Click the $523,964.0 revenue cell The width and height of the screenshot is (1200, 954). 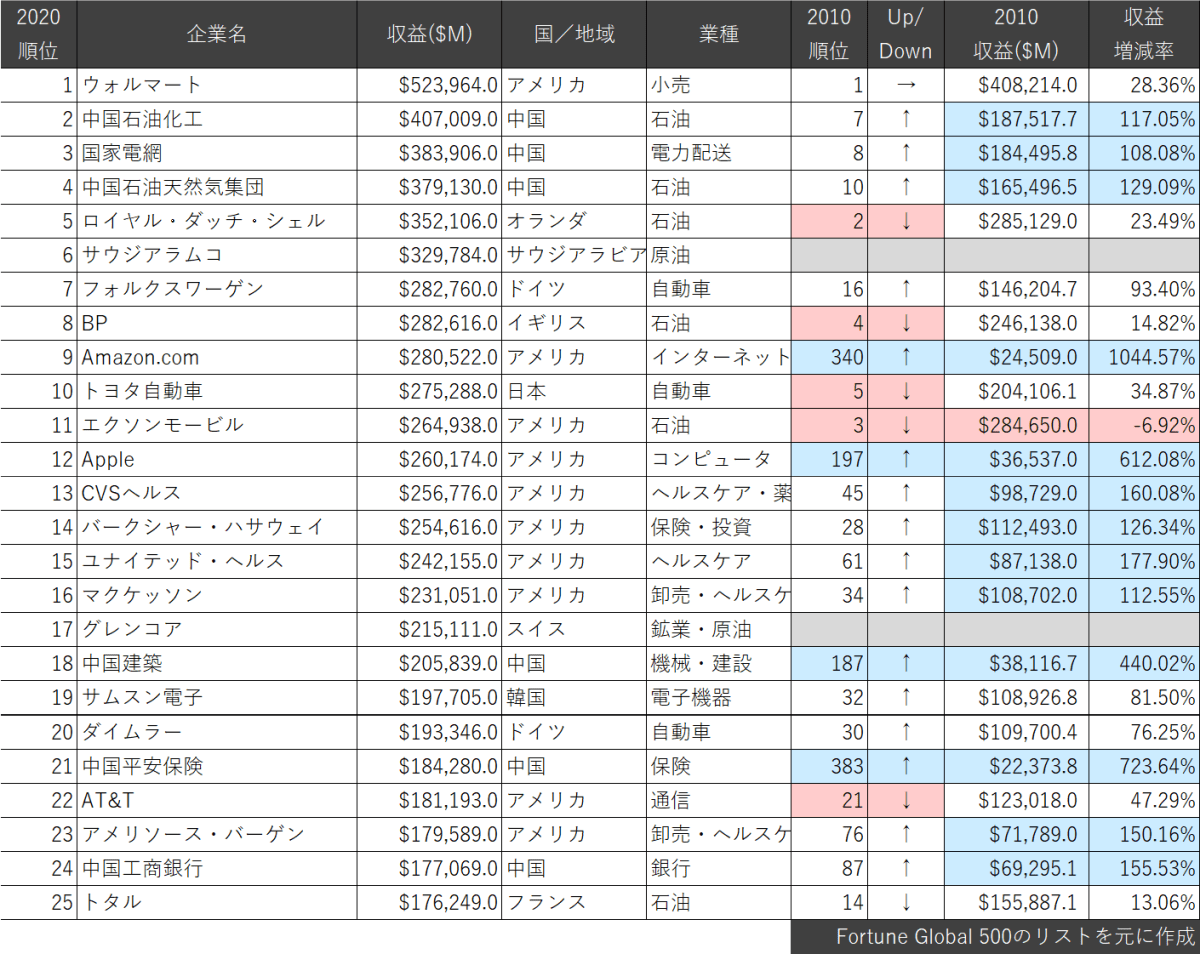(x=430, y=85)
